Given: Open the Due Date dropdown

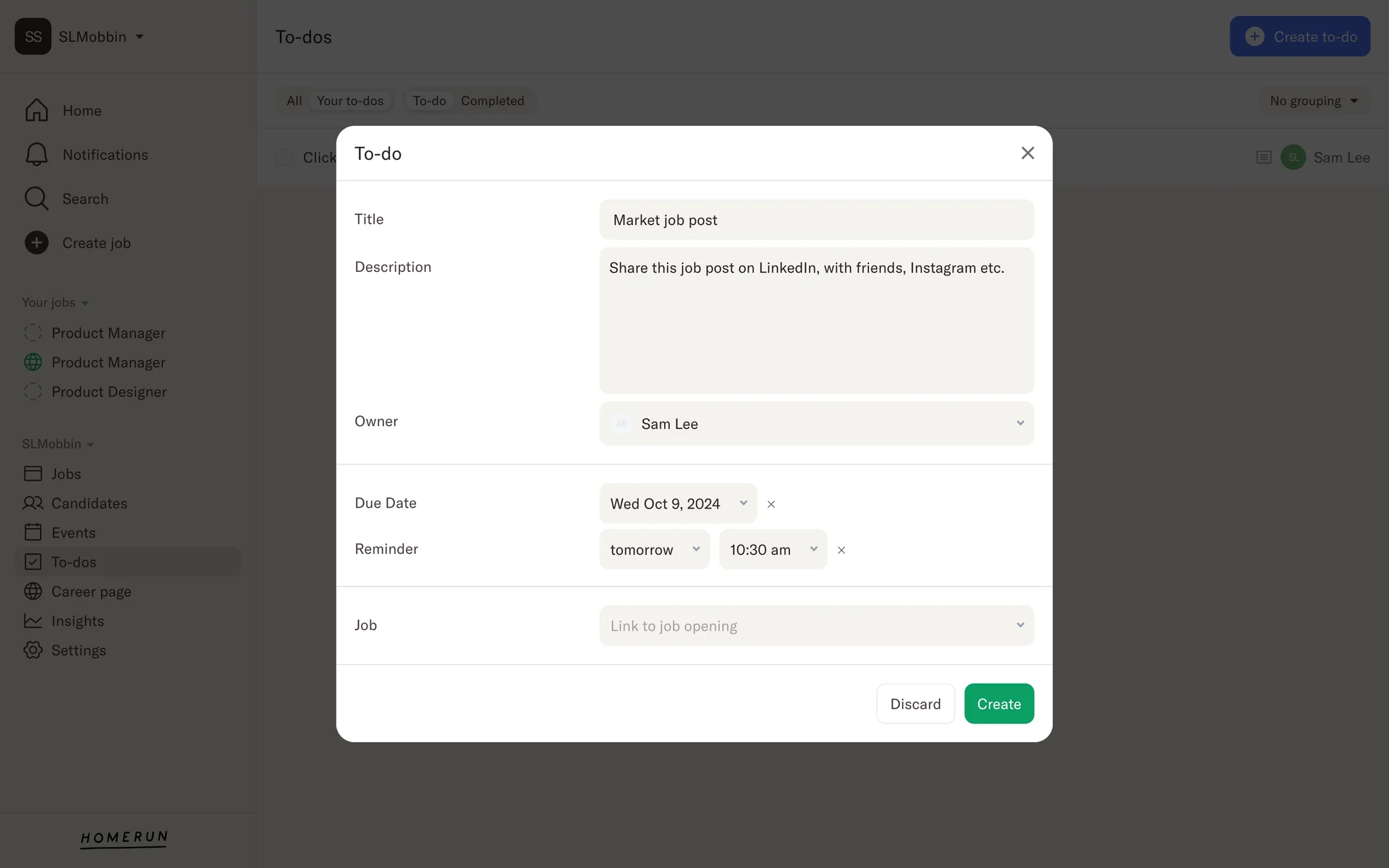Looking at the screenshot, I should [x=678, y=503].
